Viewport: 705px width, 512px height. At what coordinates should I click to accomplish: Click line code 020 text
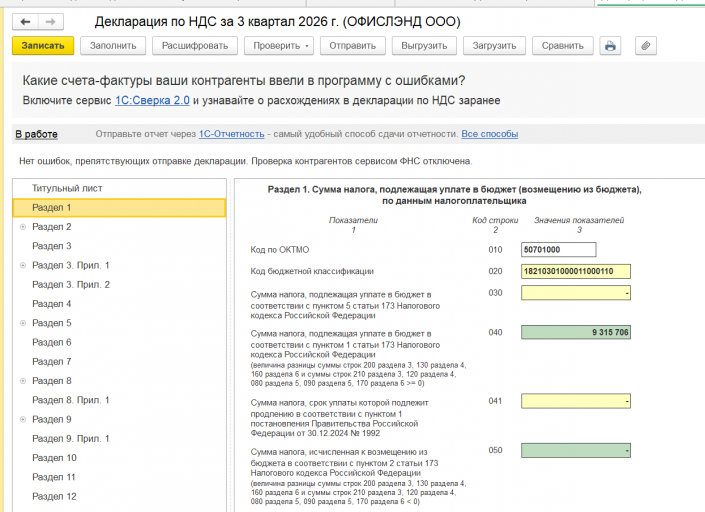(x=495, y=272)
